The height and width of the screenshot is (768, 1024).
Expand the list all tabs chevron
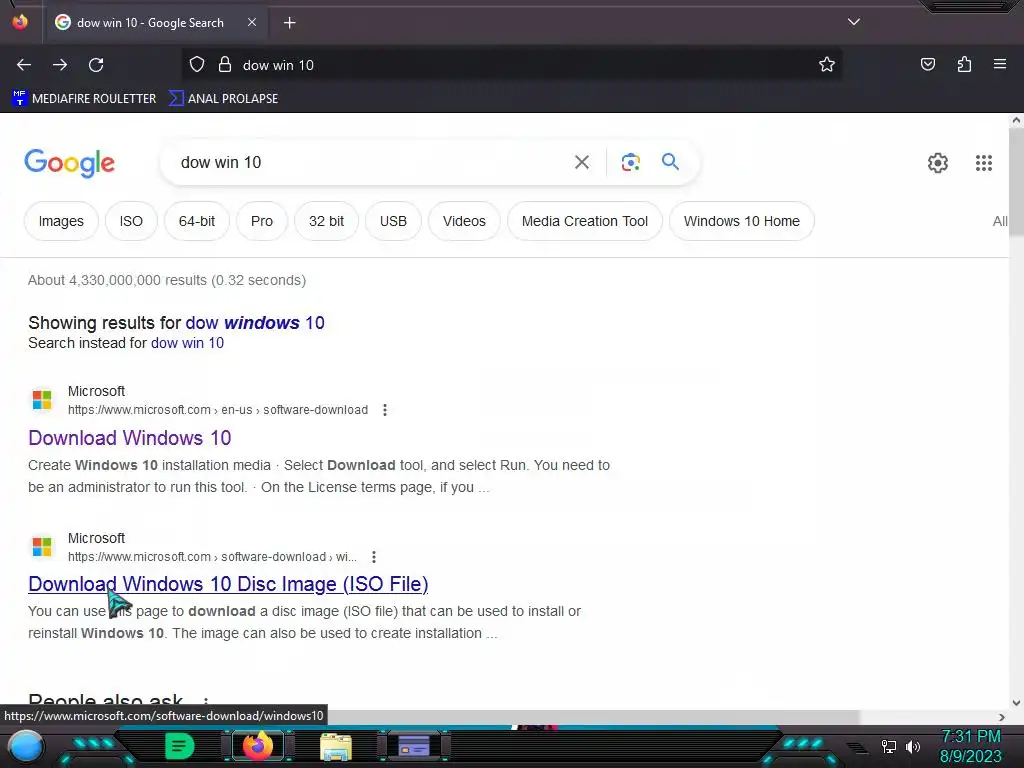(x=854, y=22)
